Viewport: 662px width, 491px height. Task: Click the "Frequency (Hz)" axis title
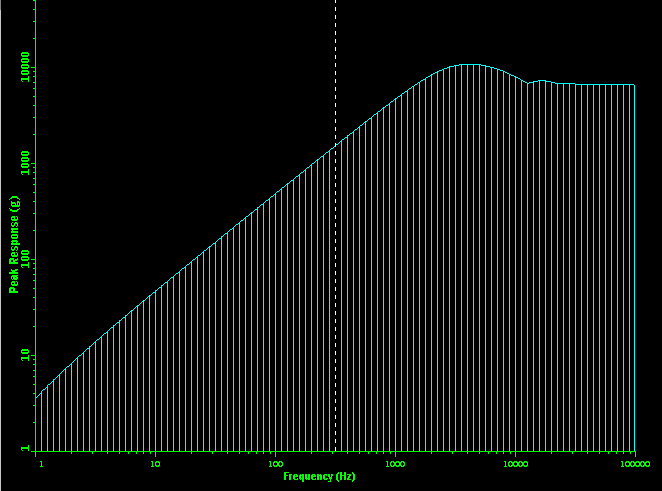[319, 477]
